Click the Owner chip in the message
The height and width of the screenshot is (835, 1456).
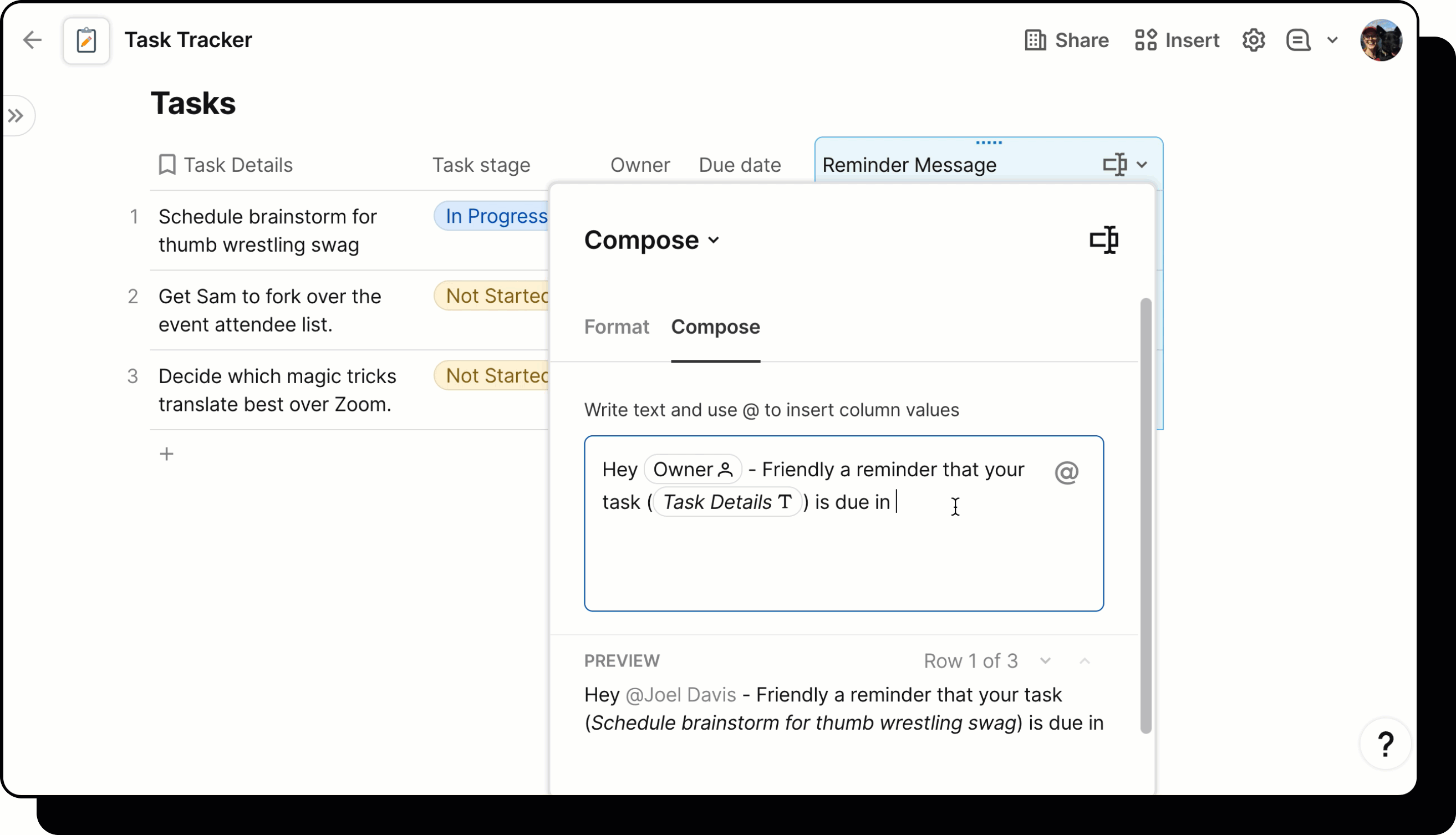[692, 469]
